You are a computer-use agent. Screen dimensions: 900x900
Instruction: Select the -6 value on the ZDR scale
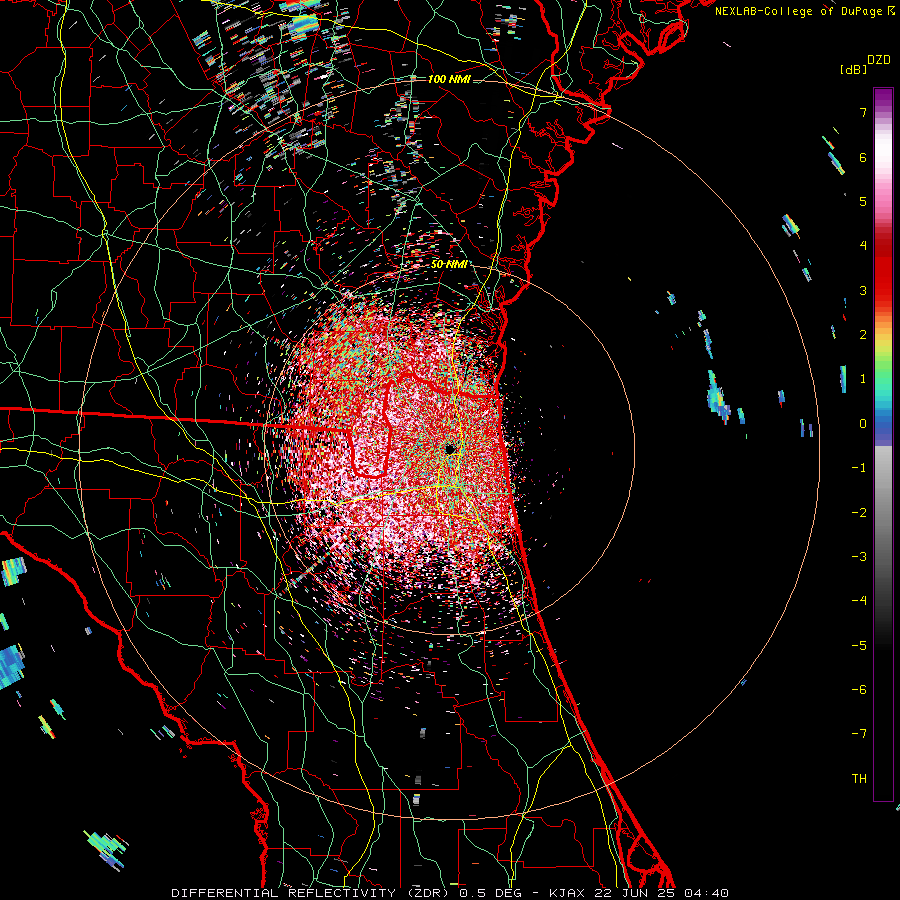point(859,690)
